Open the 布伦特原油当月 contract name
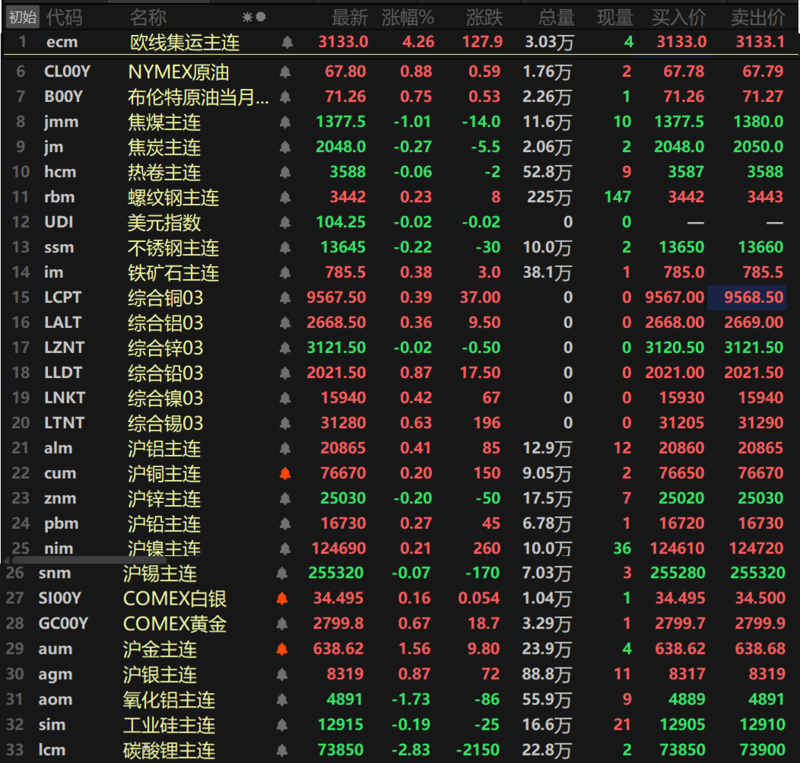 click(198, 97)
